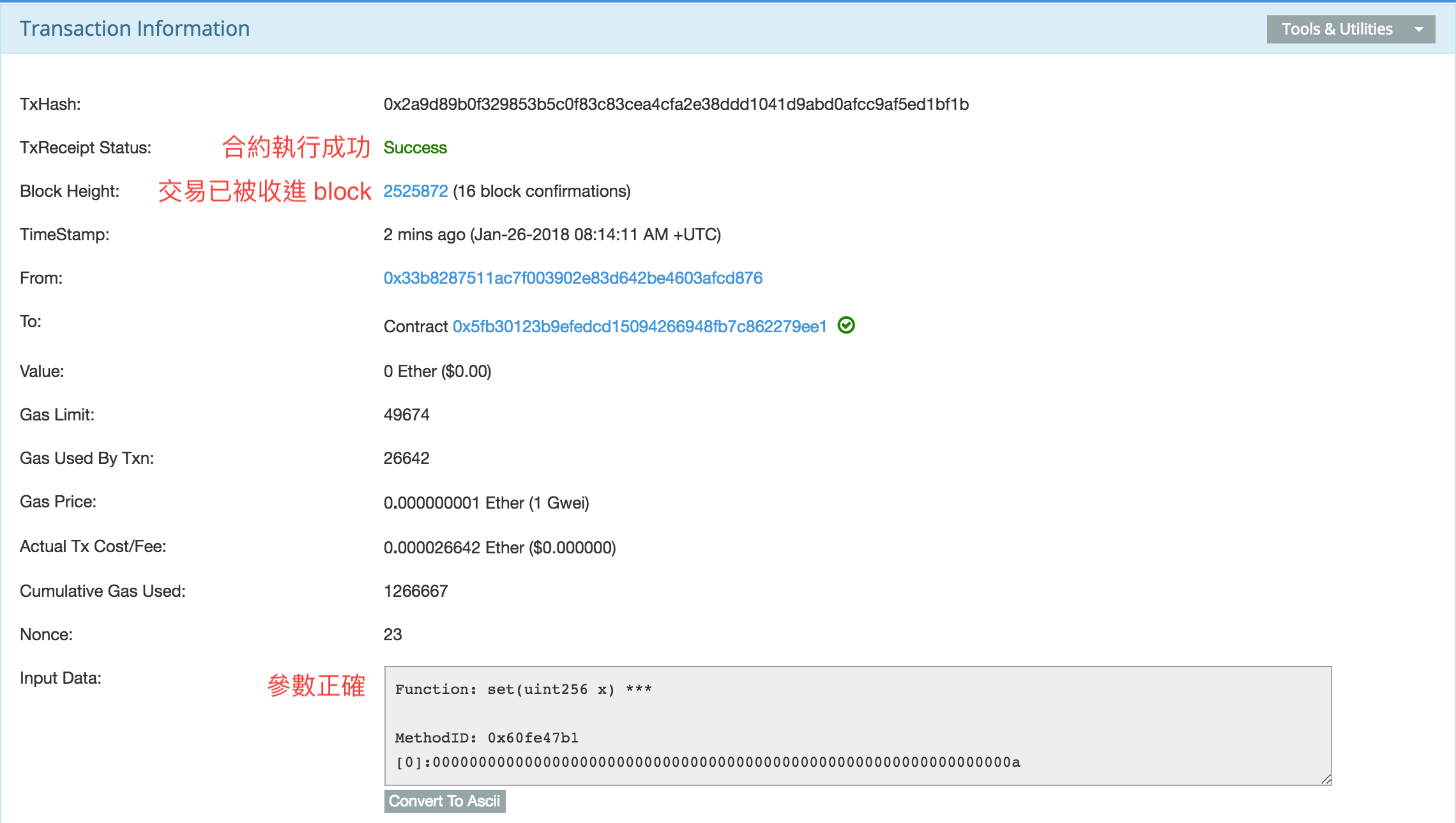
Task: Click the encoded parameter [0] hex line
Action: 708,762
